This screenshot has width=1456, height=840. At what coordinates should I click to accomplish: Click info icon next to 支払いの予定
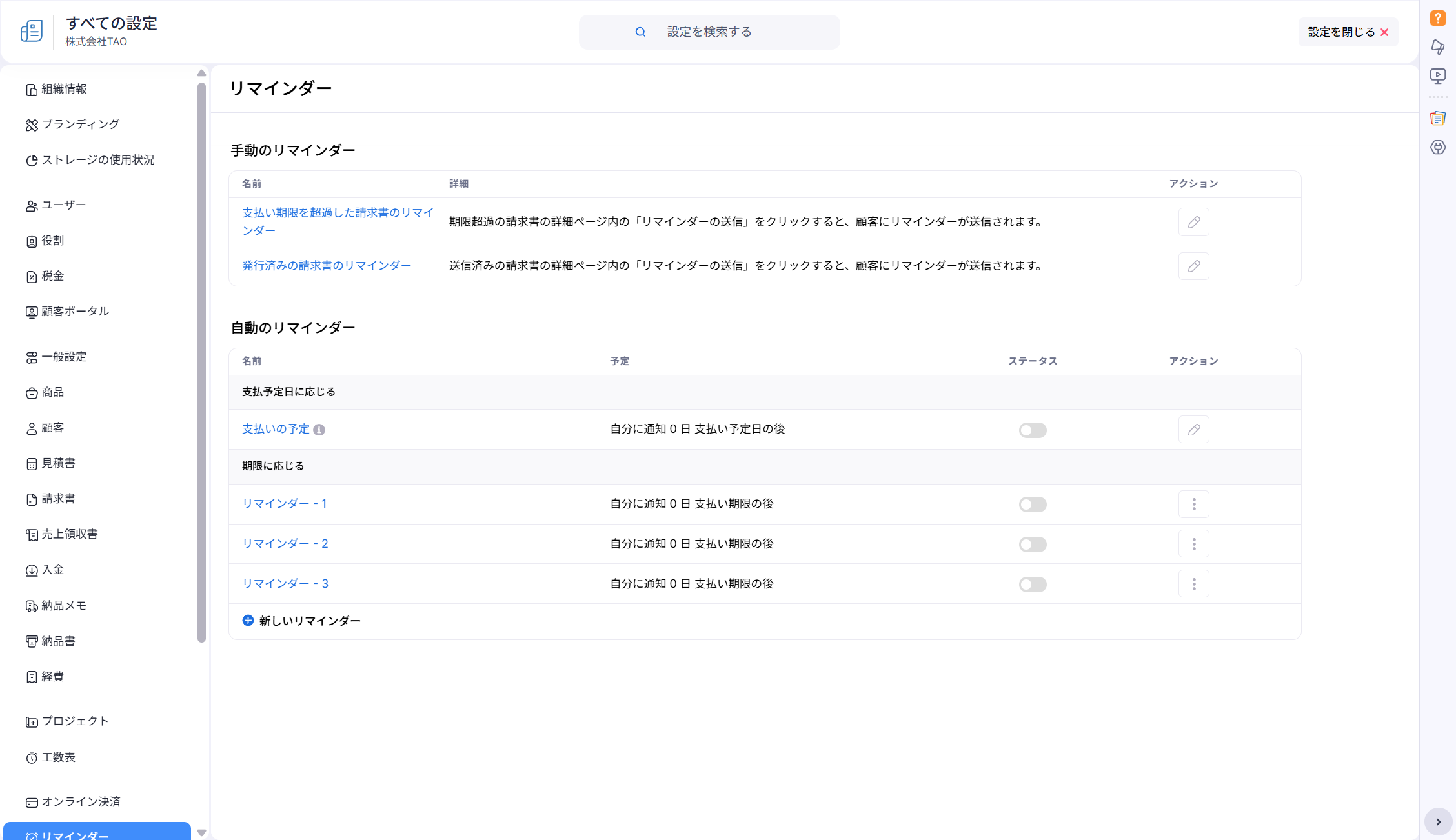319,430
